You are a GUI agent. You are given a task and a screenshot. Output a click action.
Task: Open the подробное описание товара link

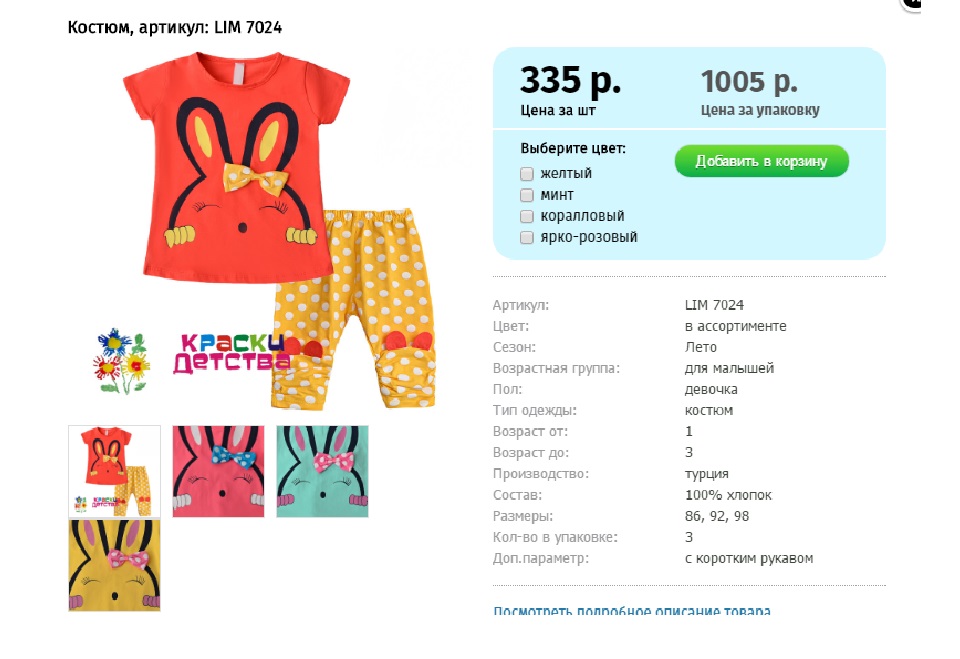pos(632,611)
